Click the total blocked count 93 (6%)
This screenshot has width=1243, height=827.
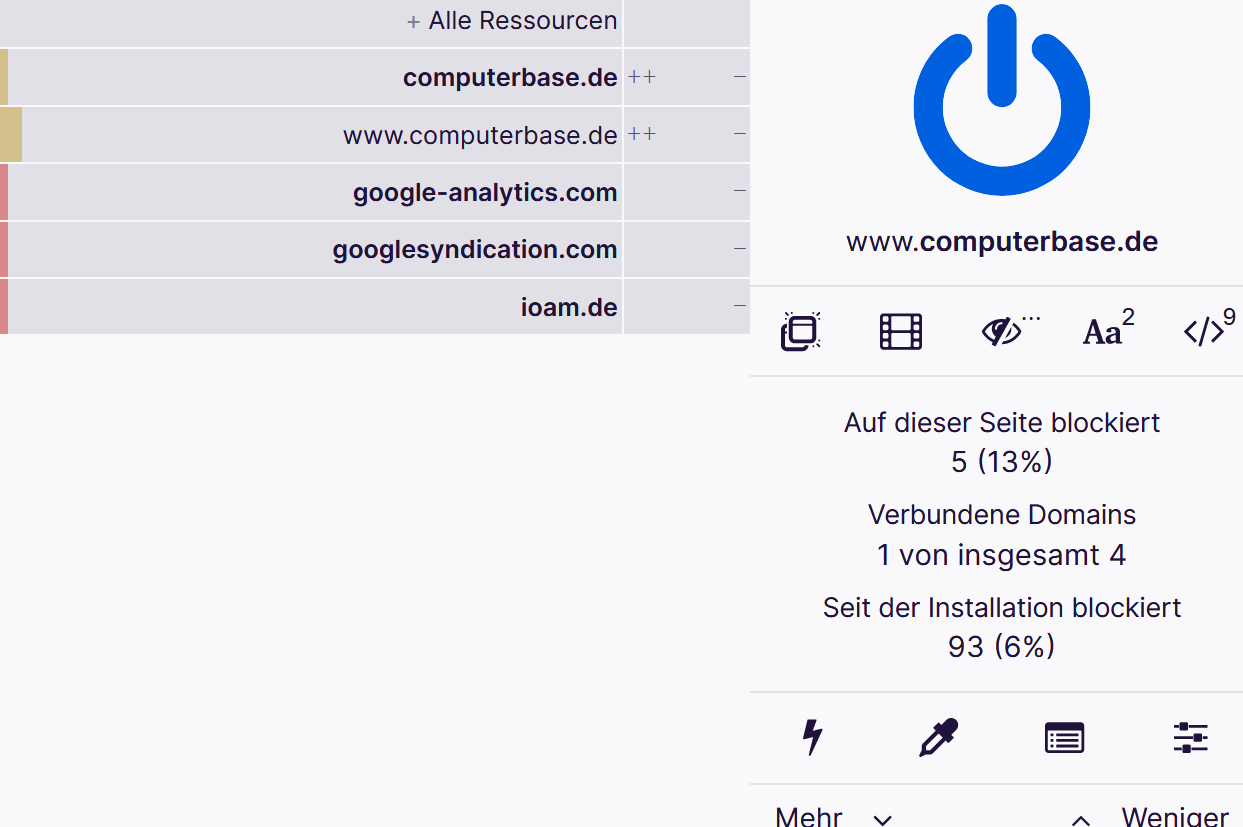tap(1002, 647)
